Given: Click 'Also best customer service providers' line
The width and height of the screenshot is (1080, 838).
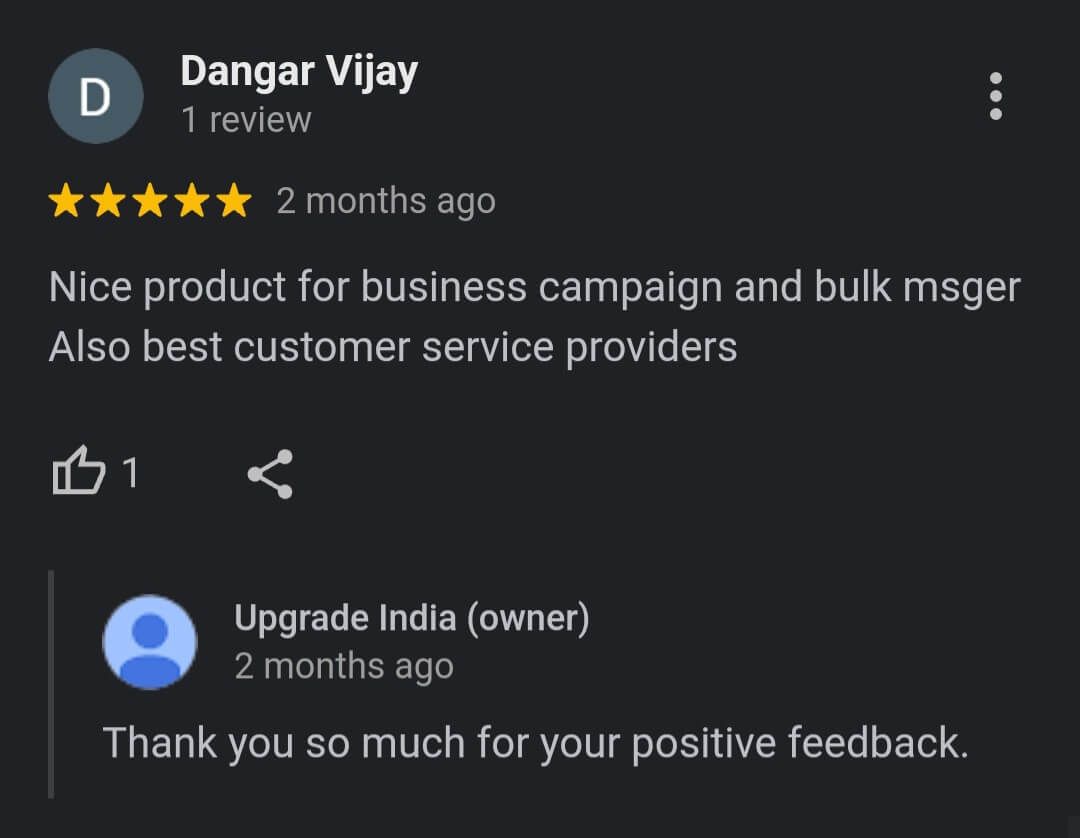Looking at the screenshot, I should [393, 347].
